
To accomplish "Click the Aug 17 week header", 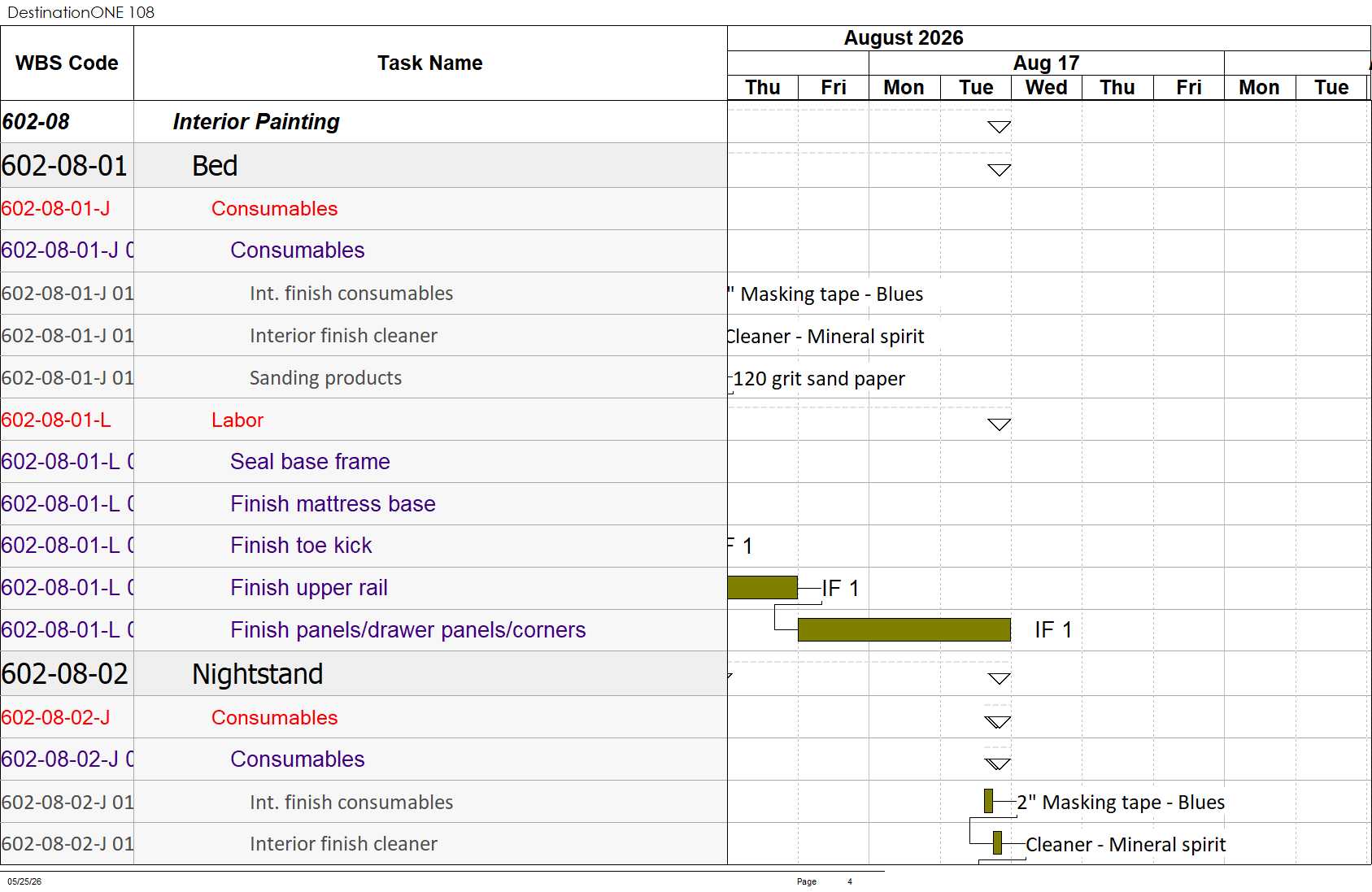I will coord(1046,63).
